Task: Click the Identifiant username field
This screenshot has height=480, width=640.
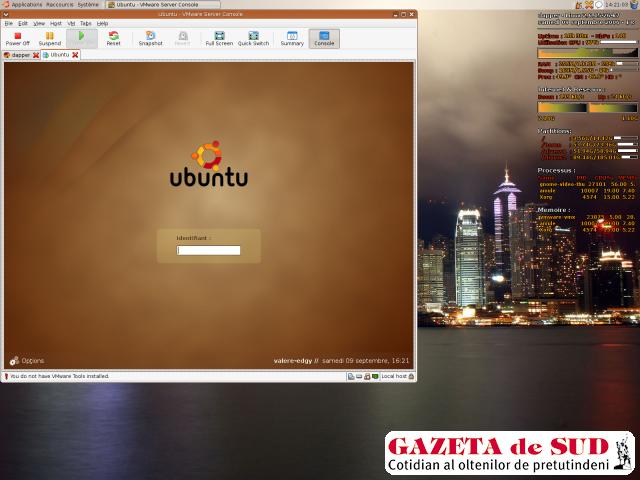Action: [x=209, y=250]
